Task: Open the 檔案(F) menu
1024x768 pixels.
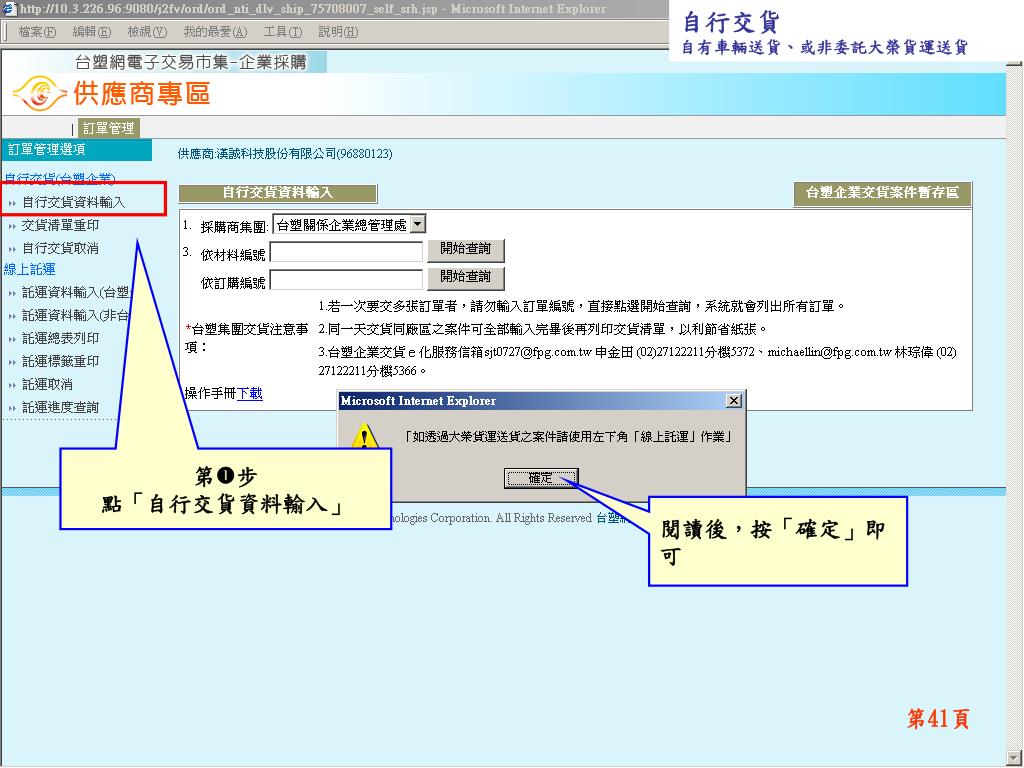Action: point(37,31)
